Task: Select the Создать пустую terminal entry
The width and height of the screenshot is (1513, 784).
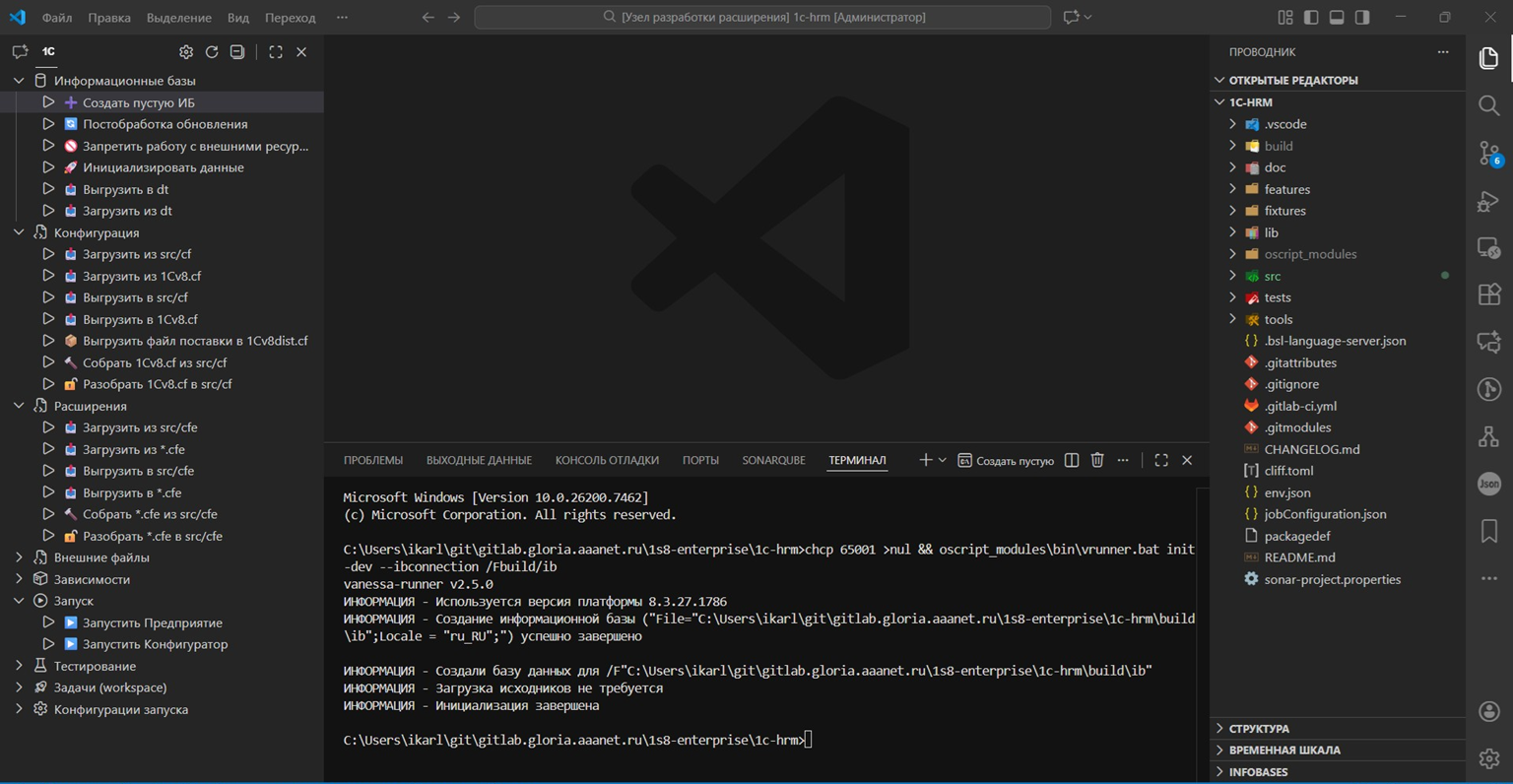Action: pyautogui.click(x=1006, y=460)
